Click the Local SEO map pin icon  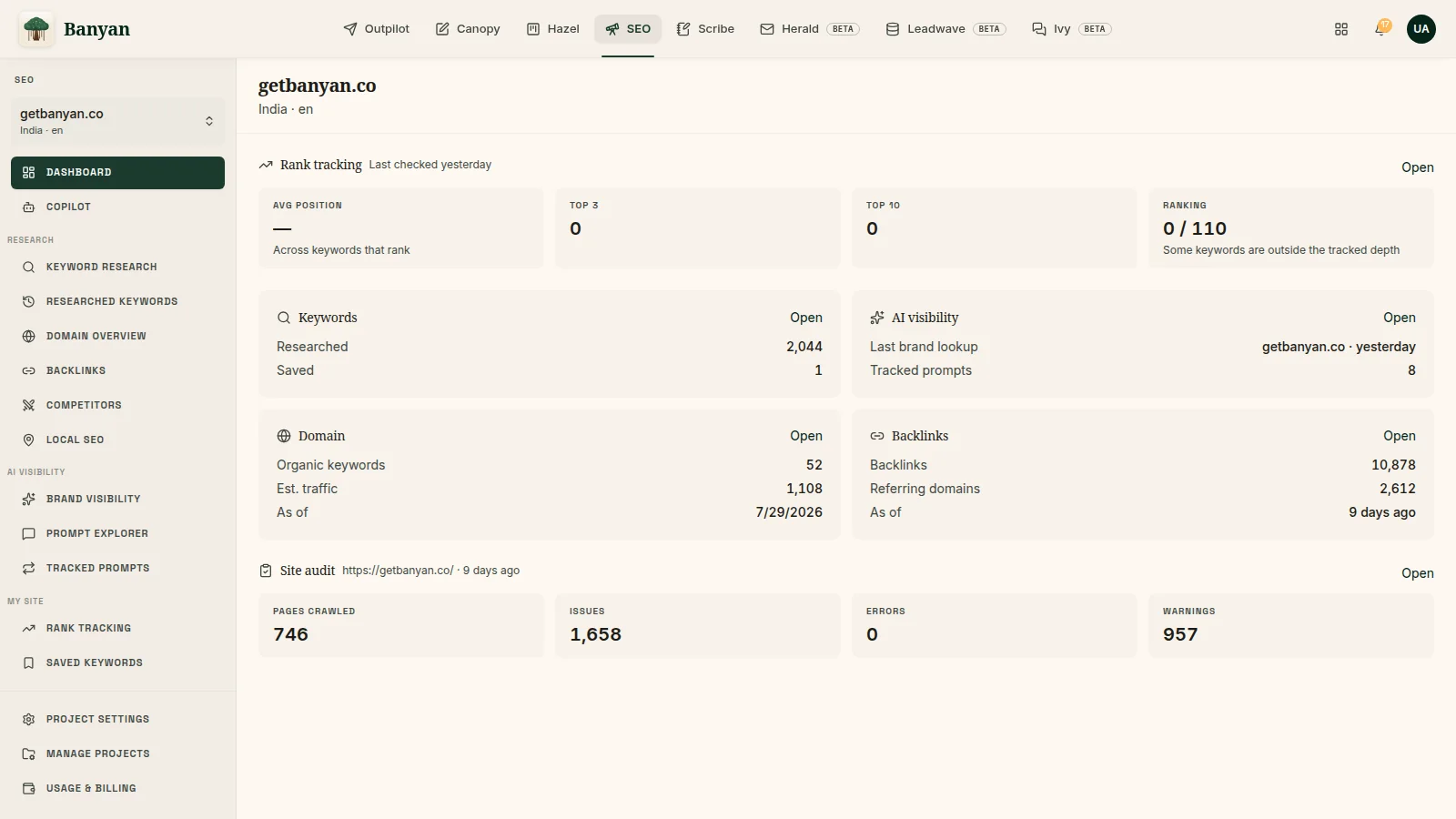28,440
